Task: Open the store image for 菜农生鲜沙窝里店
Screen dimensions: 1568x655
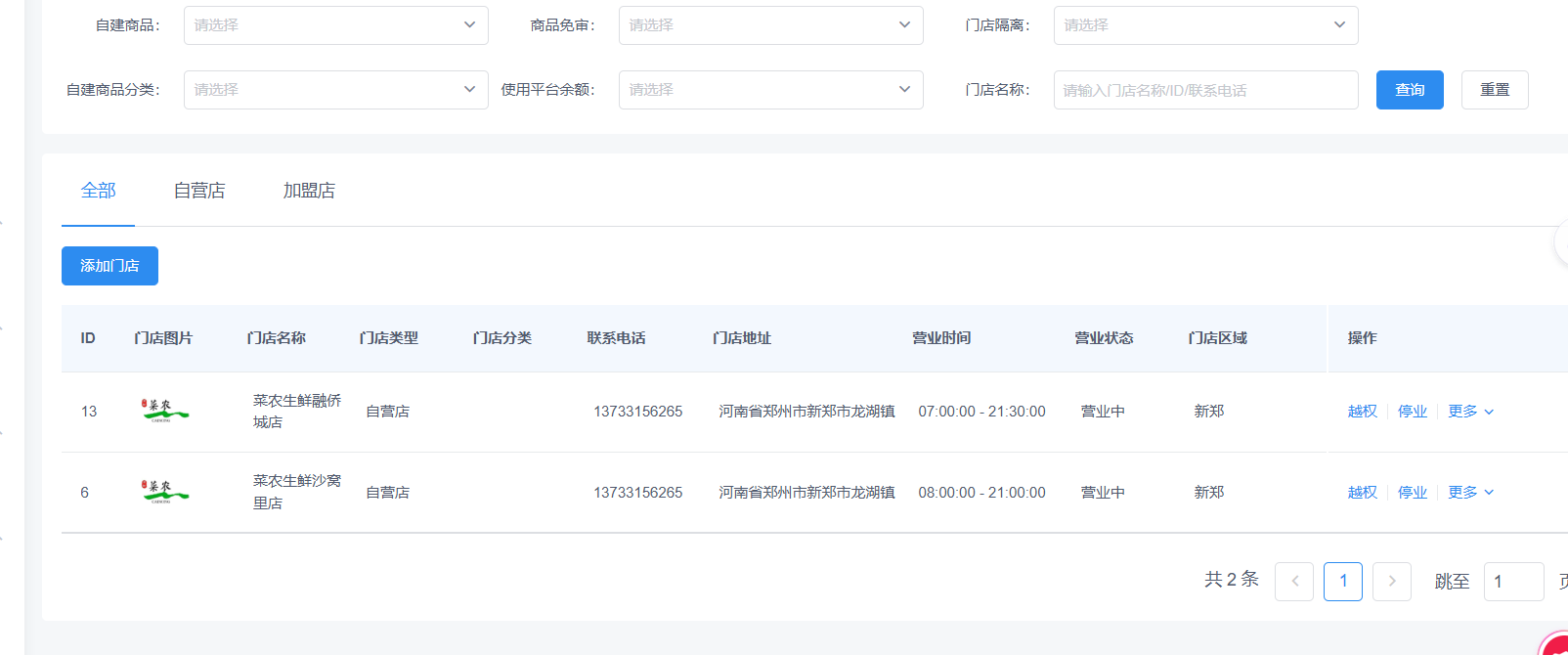Action: click(164, 492)
